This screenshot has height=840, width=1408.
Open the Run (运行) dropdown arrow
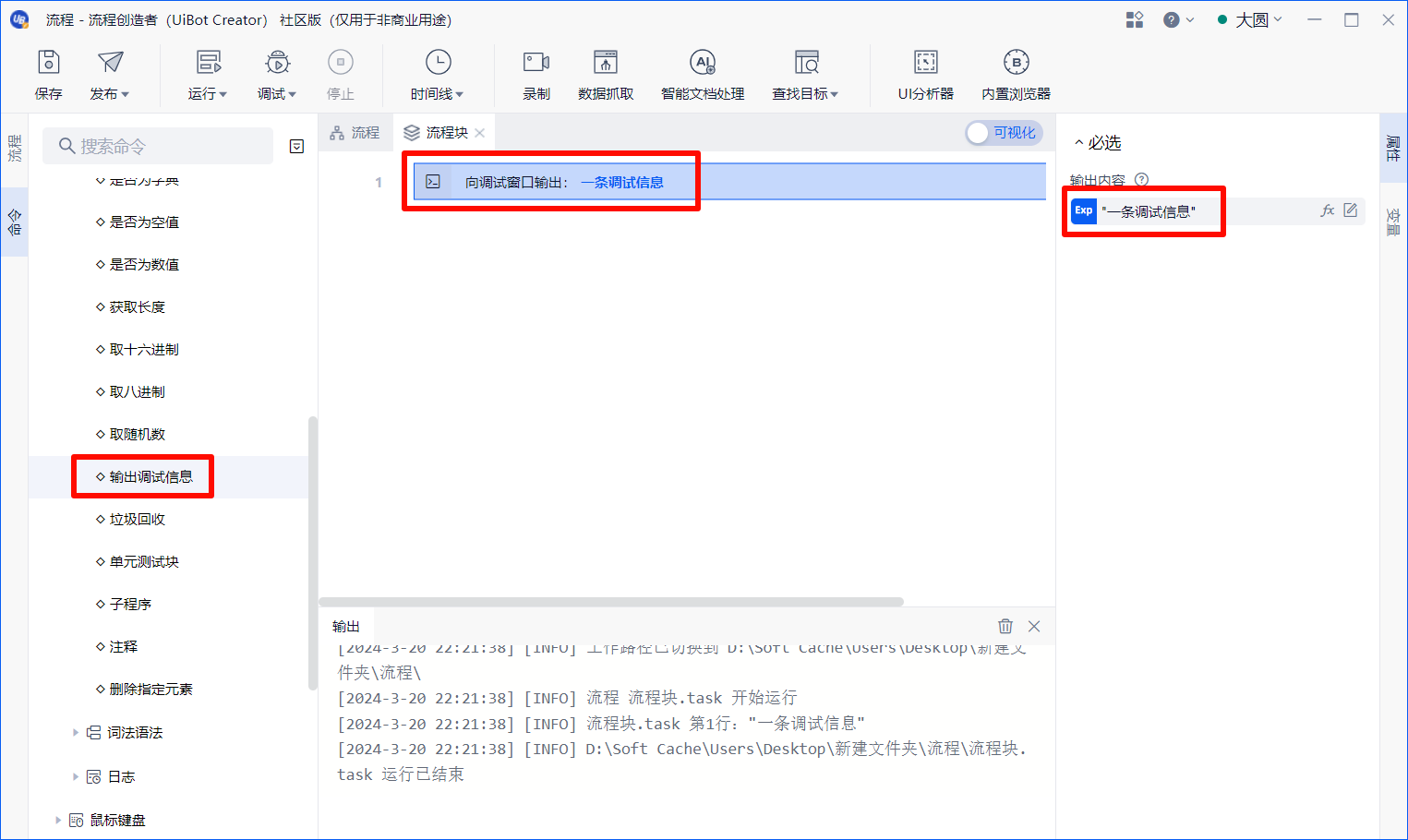[x=223, y=94]
